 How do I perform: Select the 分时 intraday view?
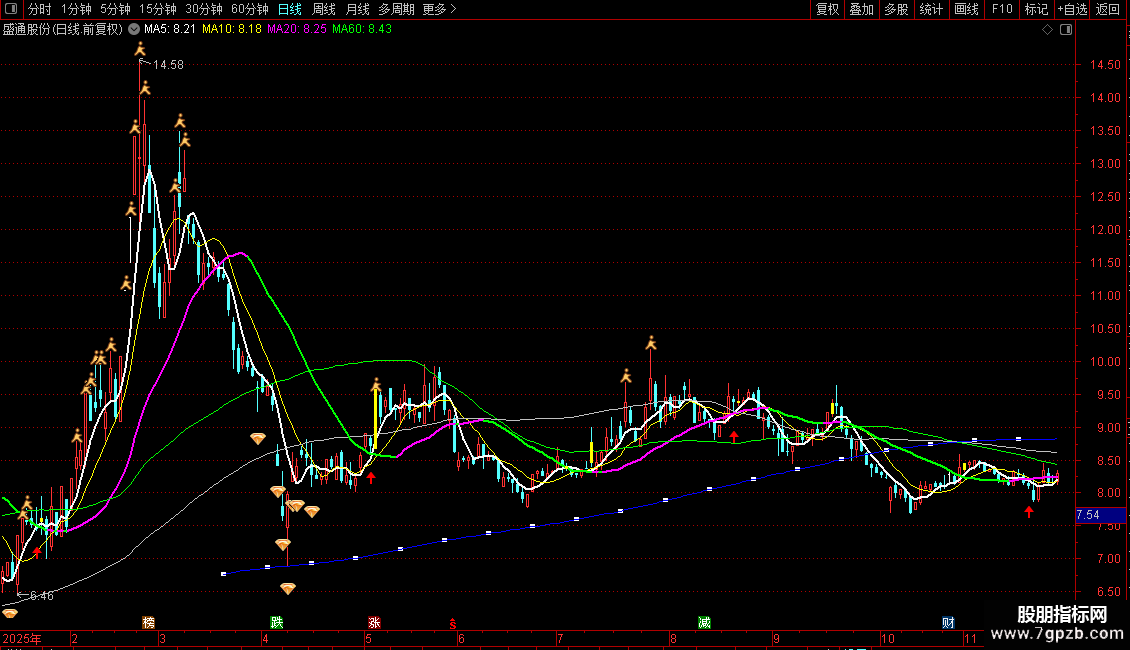(39, 10)
